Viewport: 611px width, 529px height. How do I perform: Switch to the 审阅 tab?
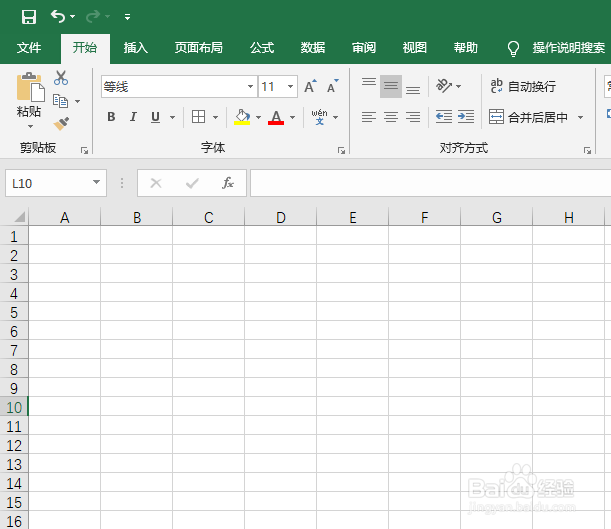click(x=364, y=48)
